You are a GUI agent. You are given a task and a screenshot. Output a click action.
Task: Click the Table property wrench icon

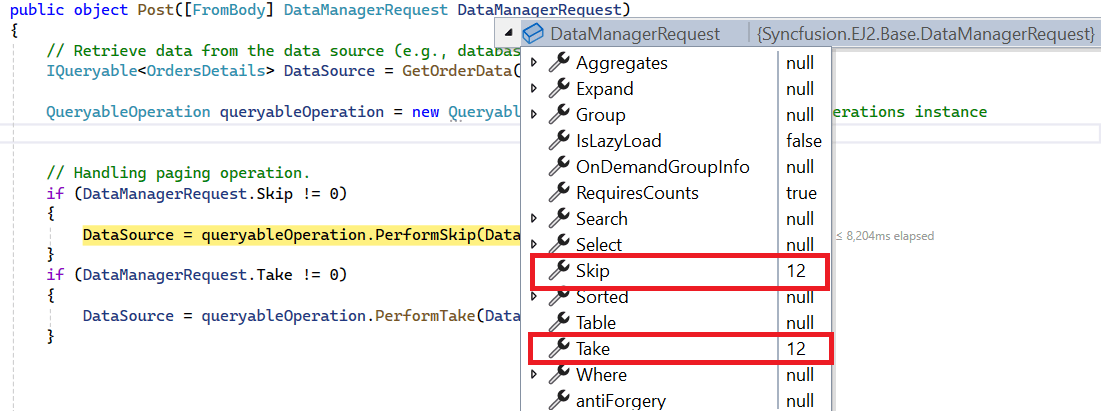click(559, 323)
